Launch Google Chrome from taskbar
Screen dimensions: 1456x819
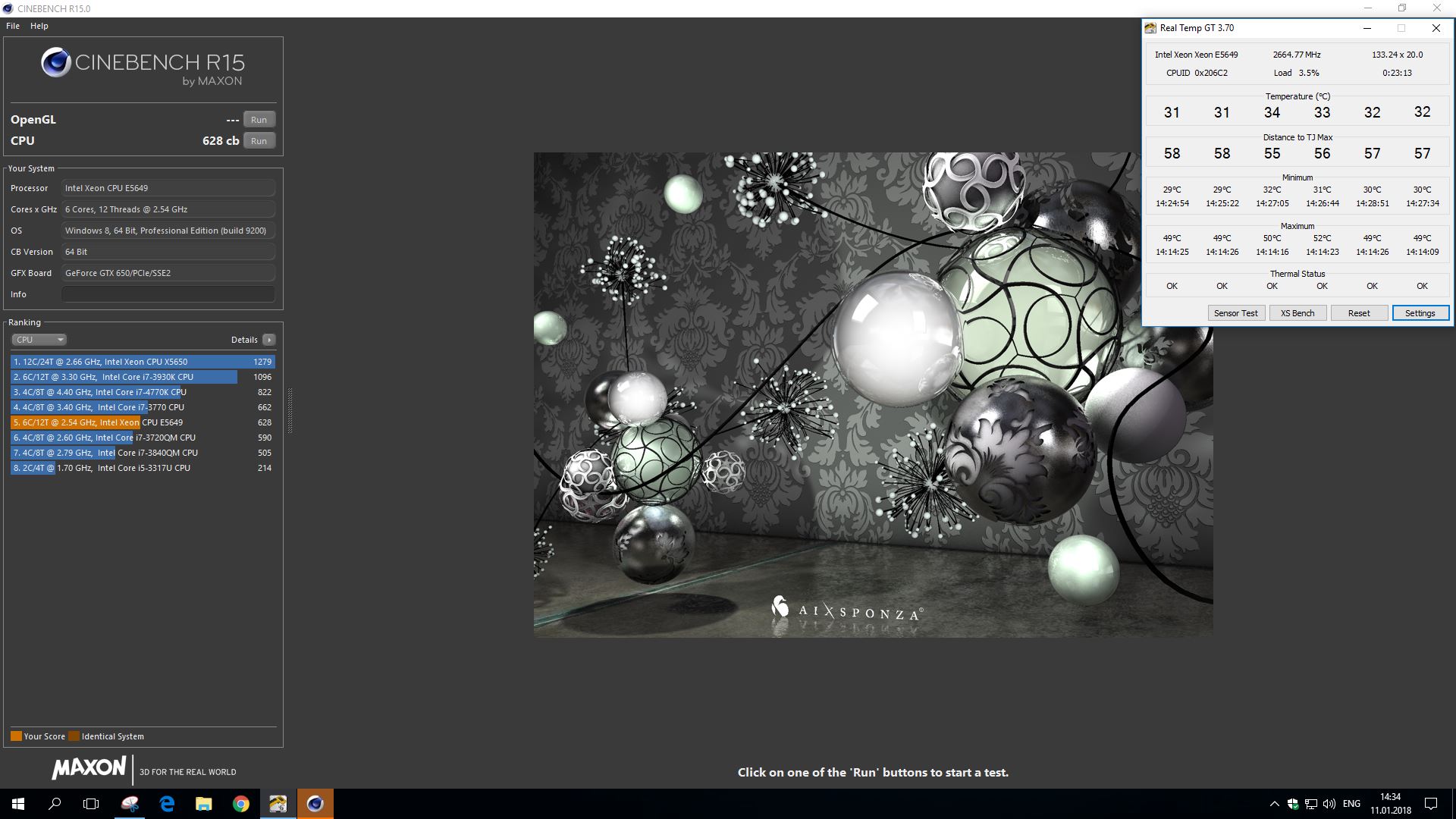240,804
